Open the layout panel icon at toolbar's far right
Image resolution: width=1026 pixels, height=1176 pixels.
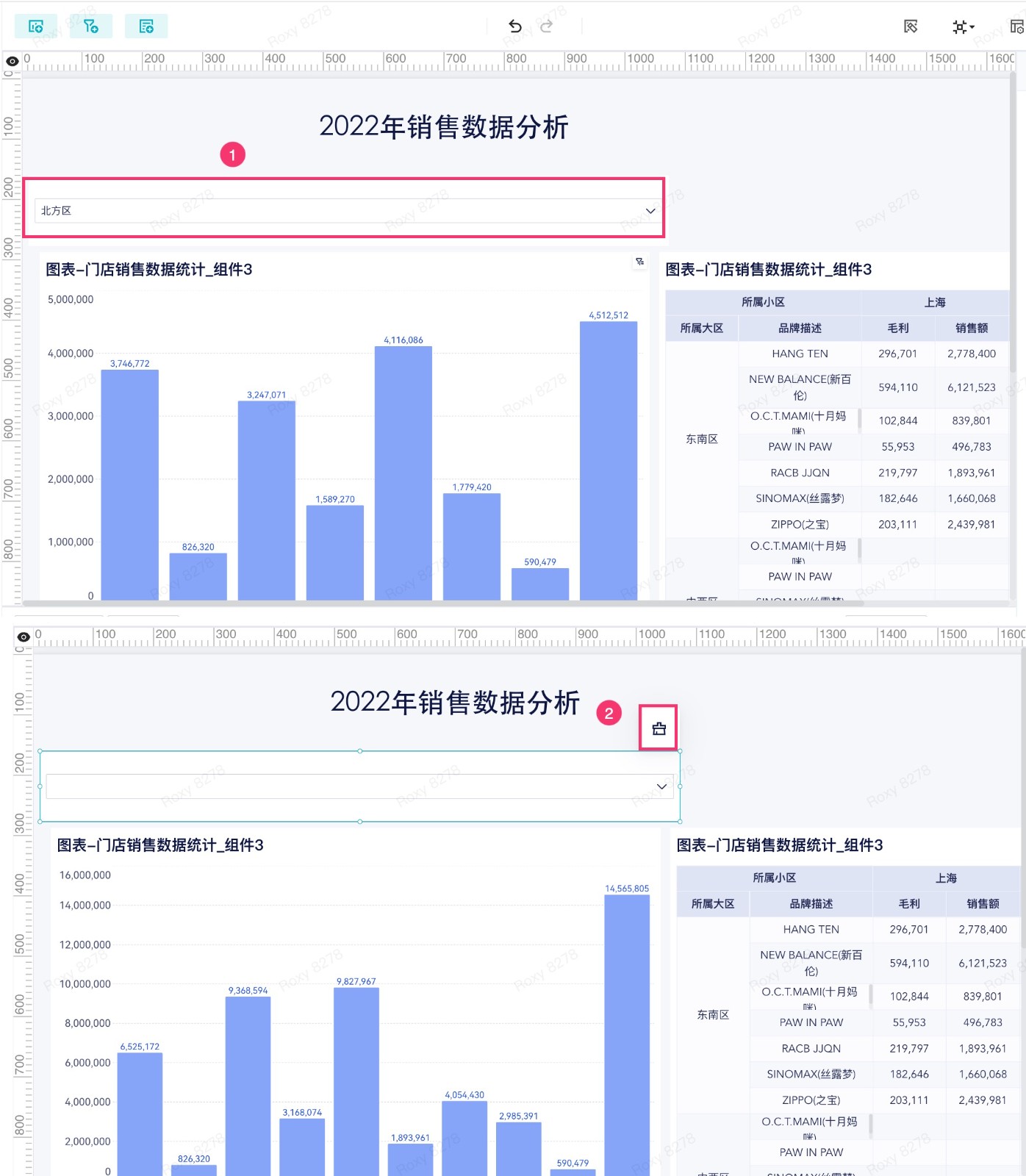1017,26
